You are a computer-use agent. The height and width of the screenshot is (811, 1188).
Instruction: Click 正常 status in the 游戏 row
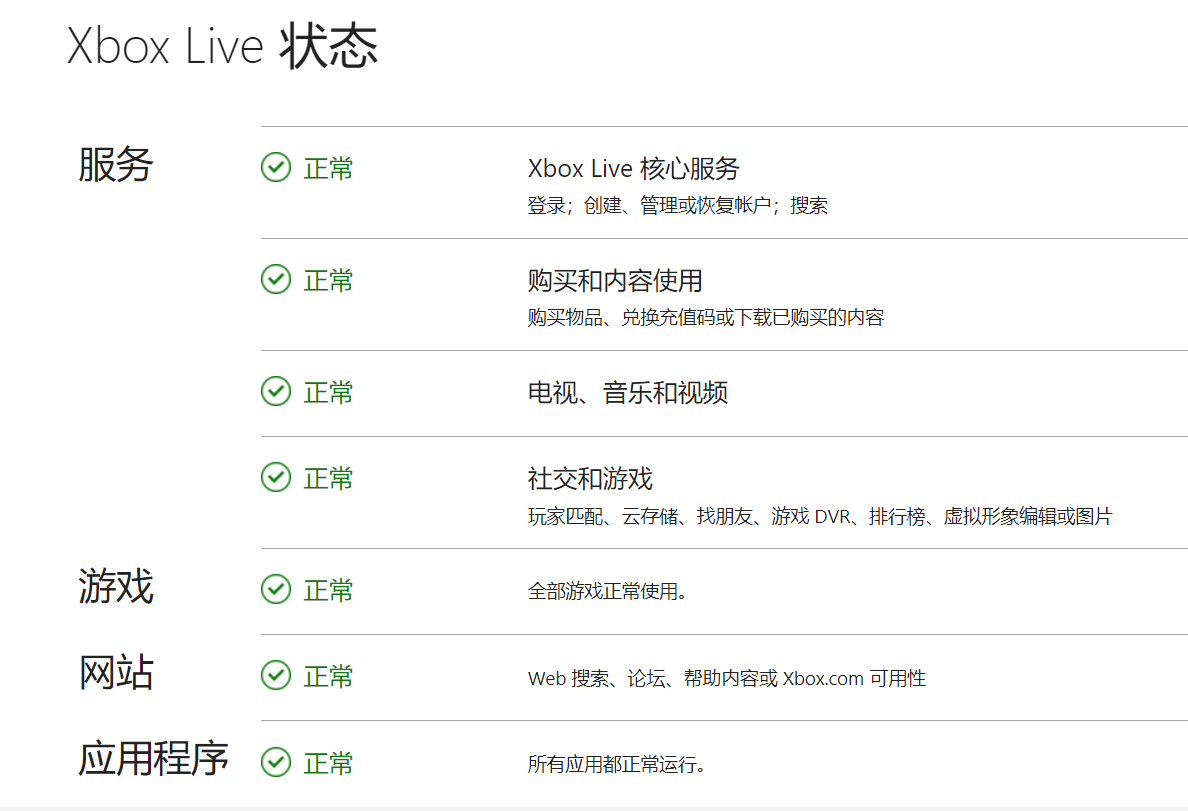(328, 590)
